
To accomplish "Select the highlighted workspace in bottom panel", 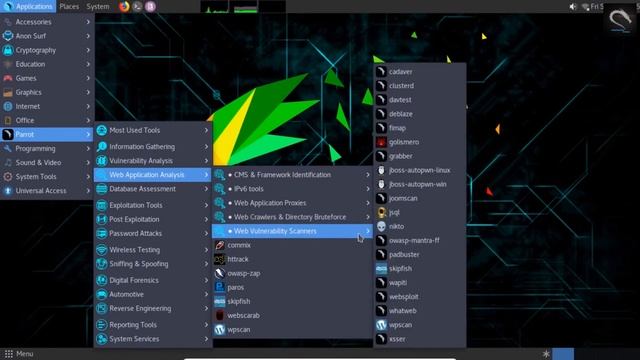I will pyautogui.click(x=563, y=354).
